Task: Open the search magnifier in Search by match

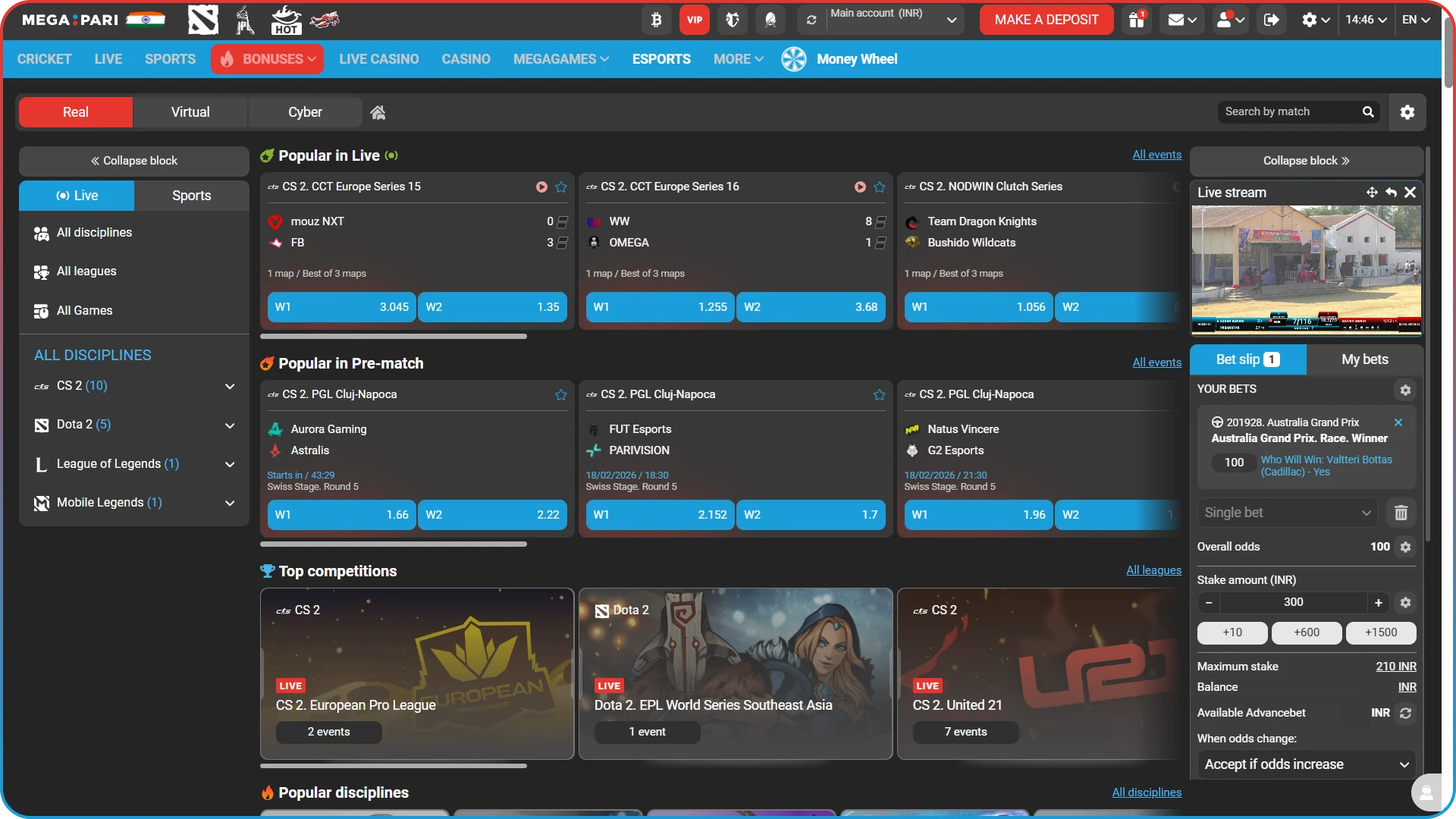Action: point(1368,111)
